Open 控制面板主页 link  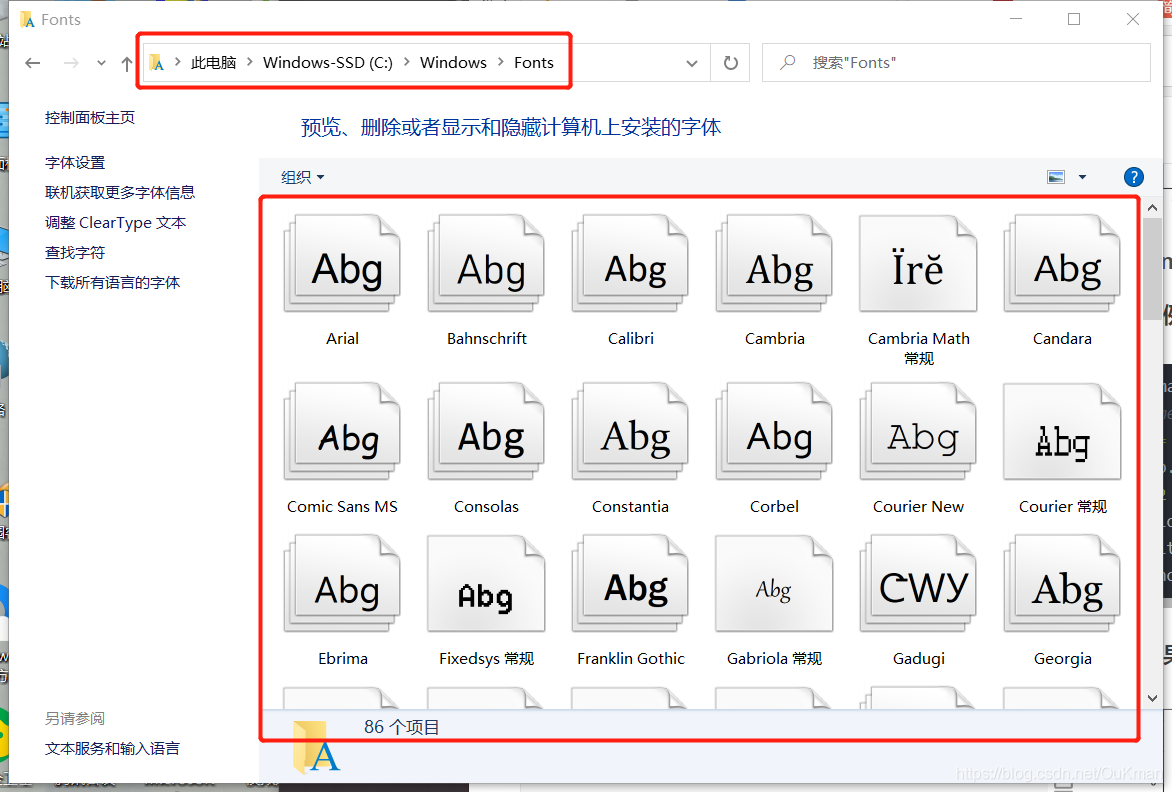point(90,117)
